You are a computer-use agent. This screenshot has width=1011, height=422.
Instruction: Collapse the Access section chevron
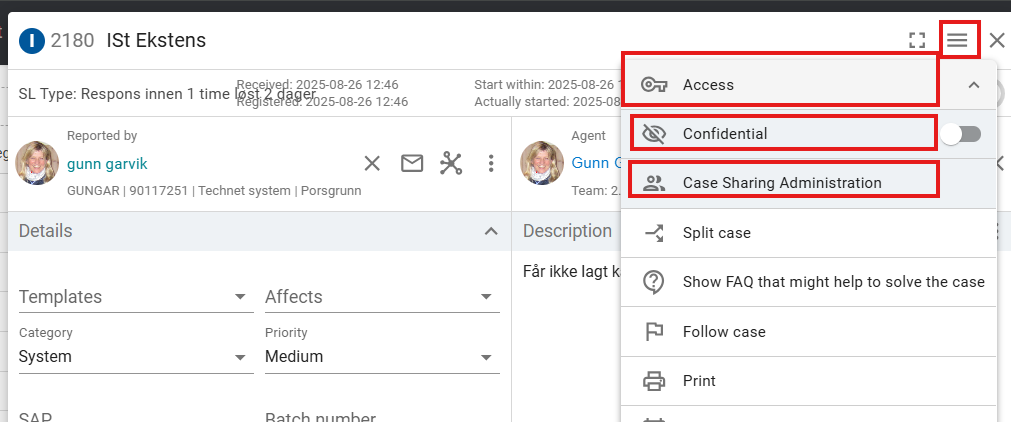(974, 85)
